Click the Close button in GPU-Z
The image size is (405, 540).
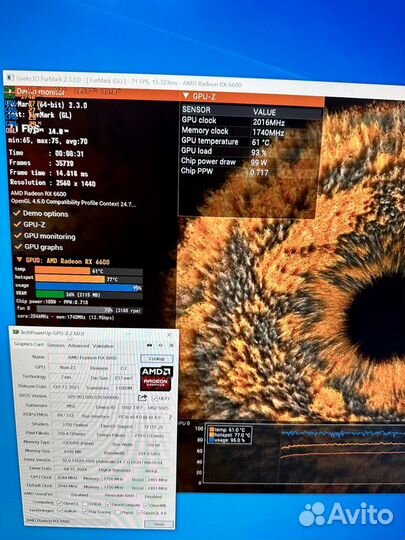pos(159,524)
